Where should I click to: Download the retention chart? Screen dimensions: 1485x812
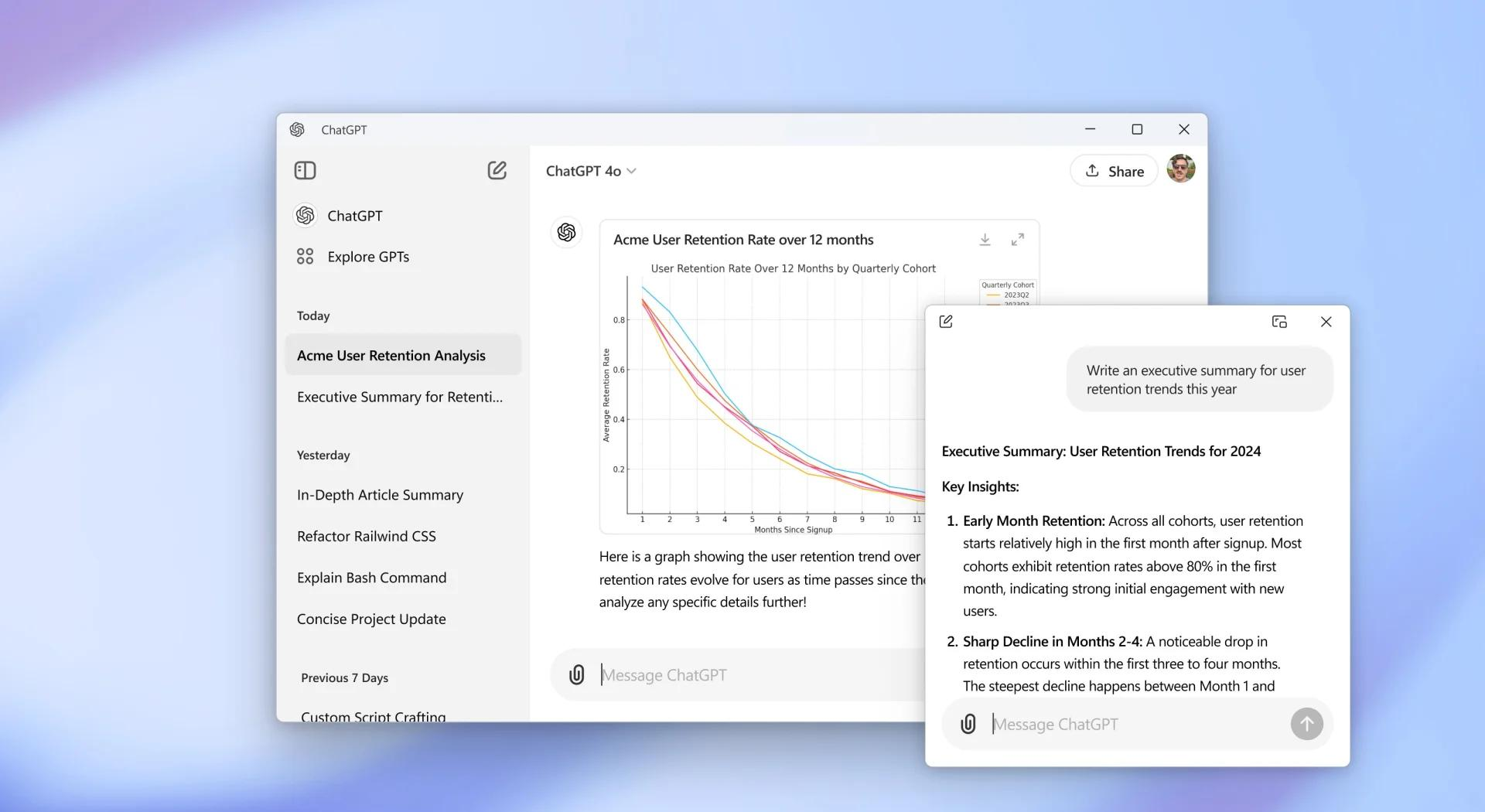pos(985,240)
